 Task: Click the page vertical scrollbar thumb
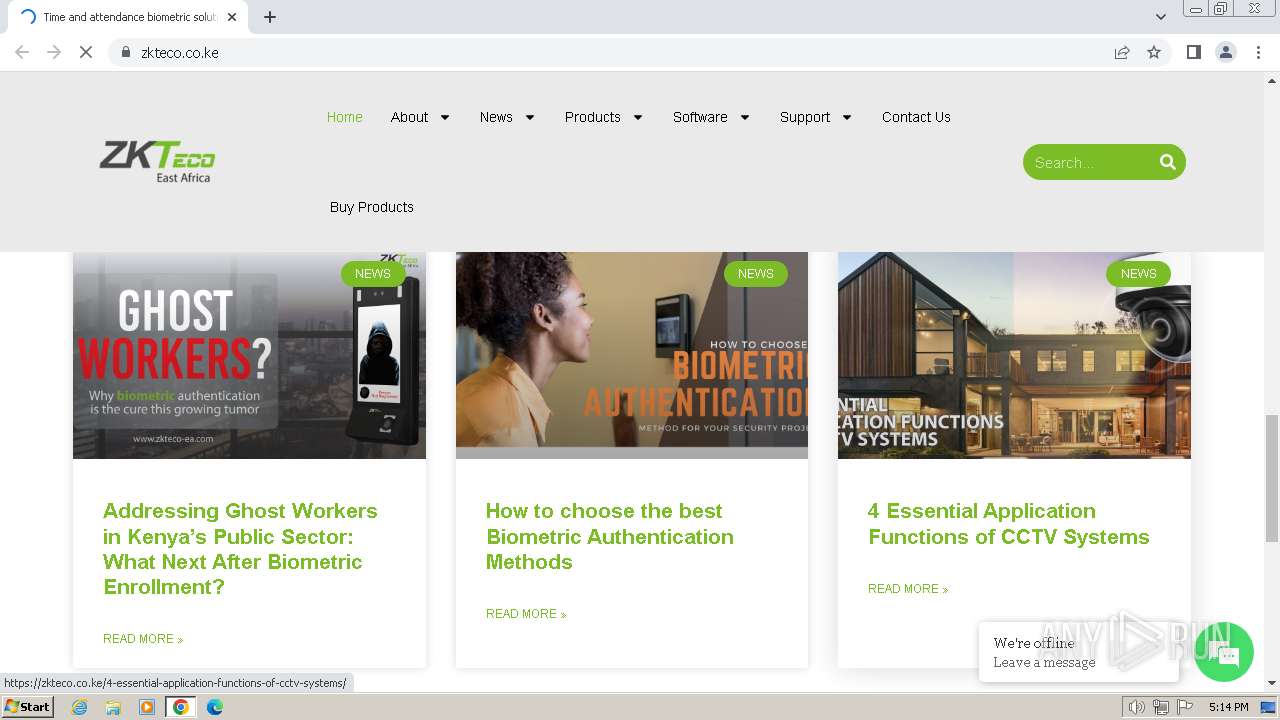coord(1272,478)
